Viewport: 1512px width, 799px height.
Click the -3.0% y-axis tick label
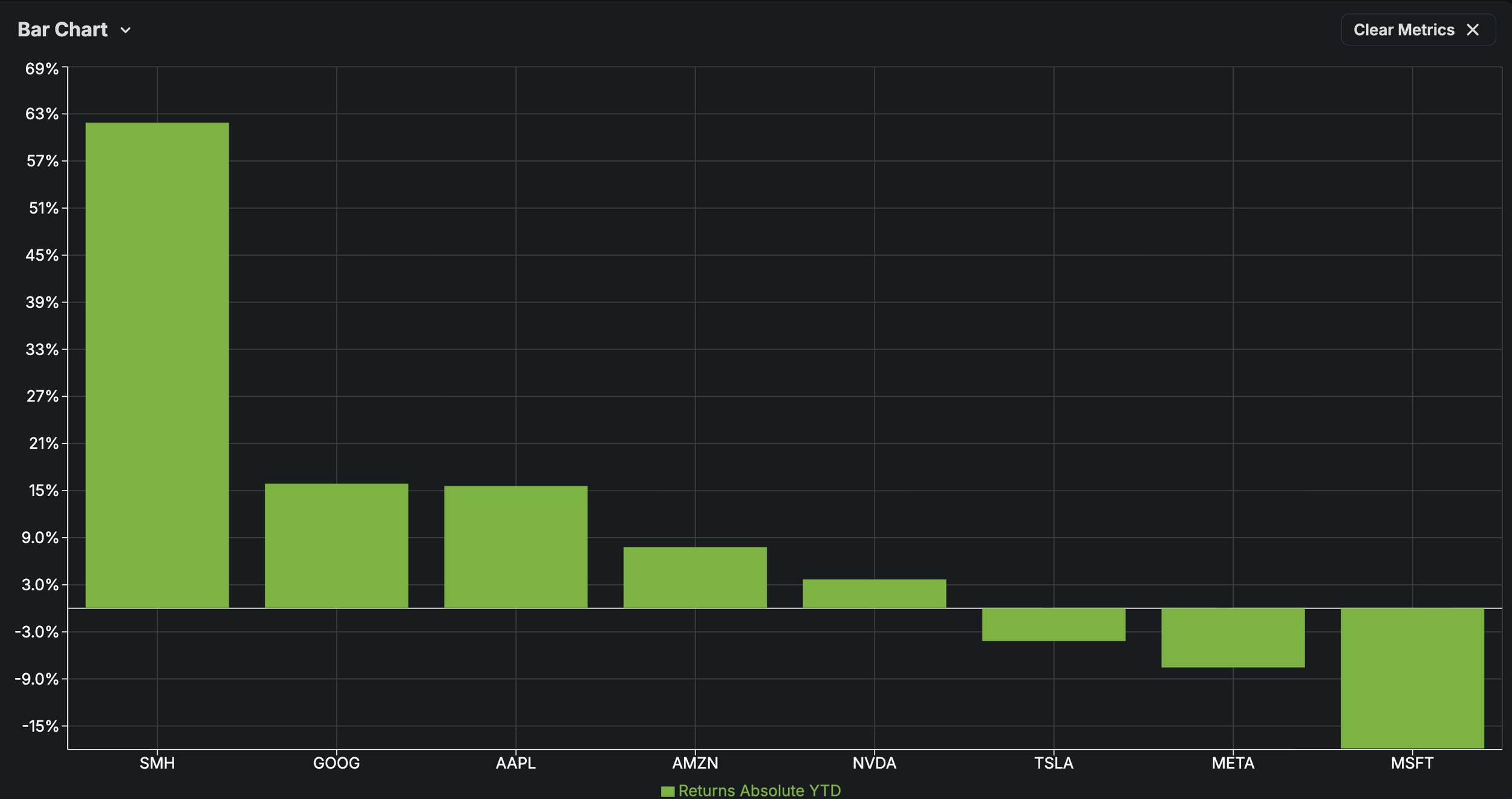coord(37,632)
